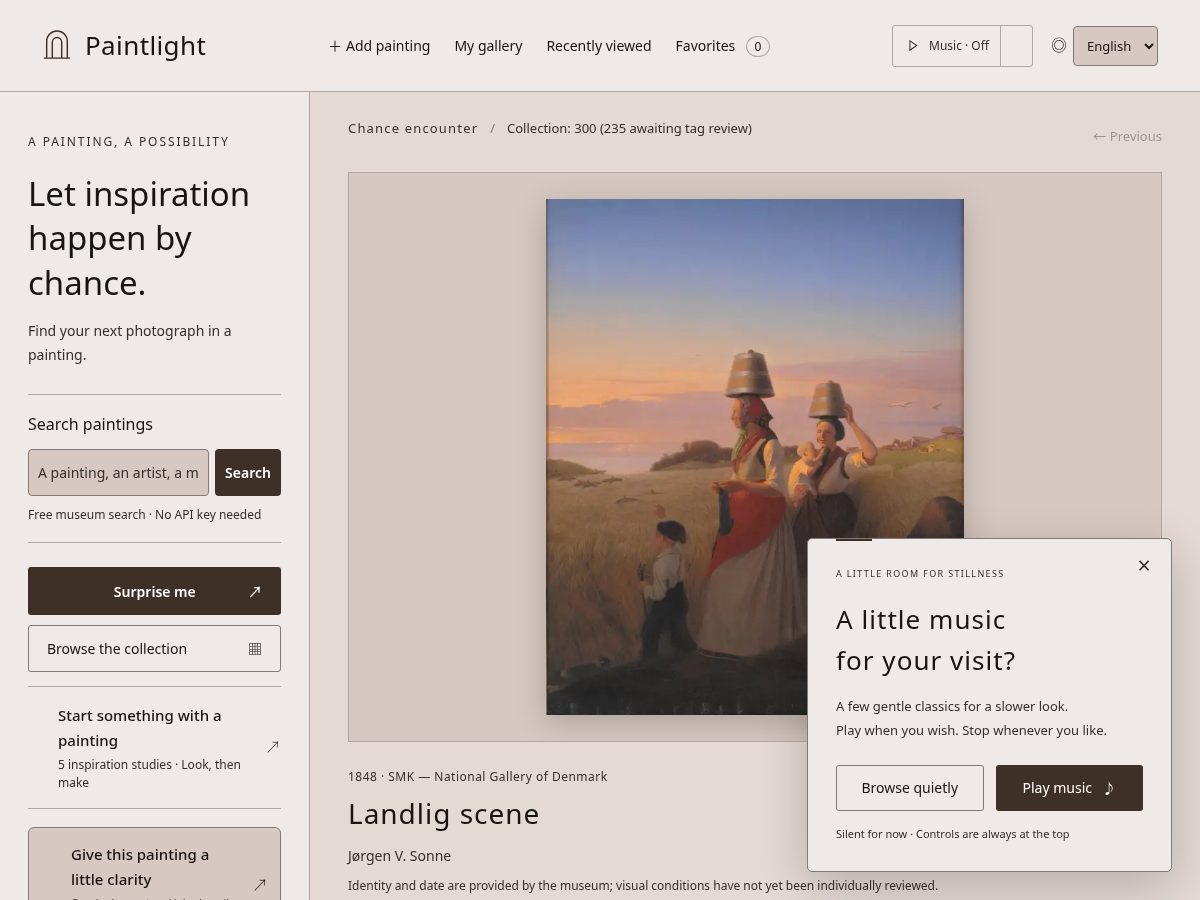
Task: Click the 'A little music for your visit?' heading
Action: (926, 640)
